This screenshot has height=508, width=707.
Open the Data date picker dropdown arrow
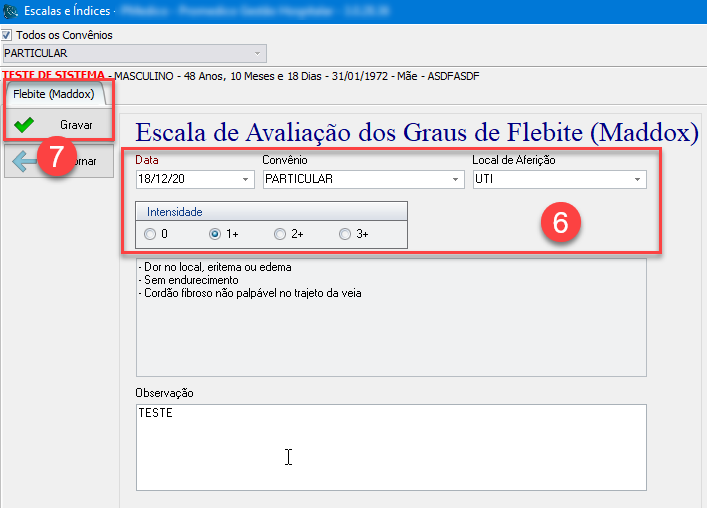coord(246,180)
